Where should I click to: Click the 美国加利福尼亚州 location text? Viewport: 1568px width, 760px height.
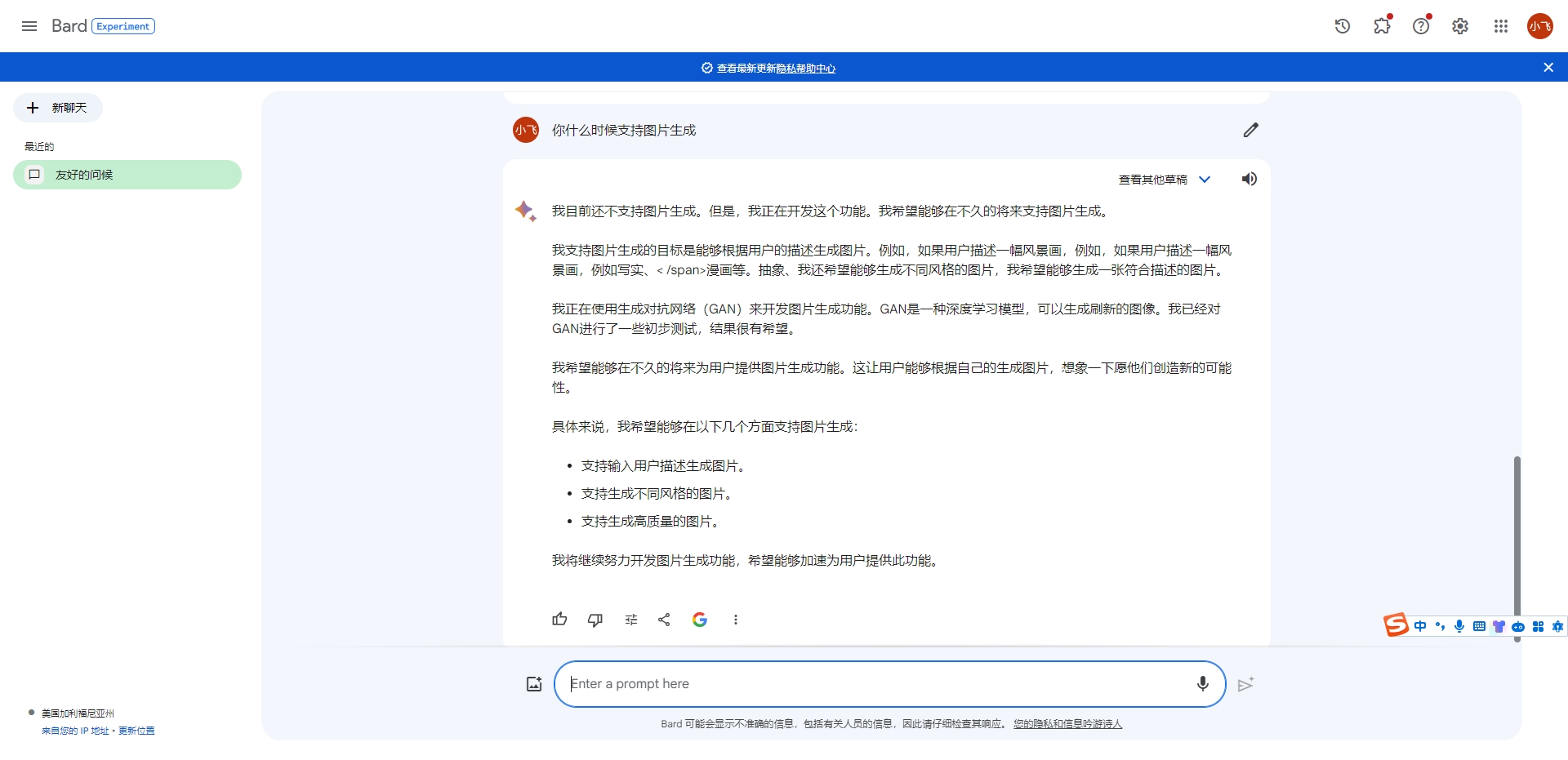78,713
